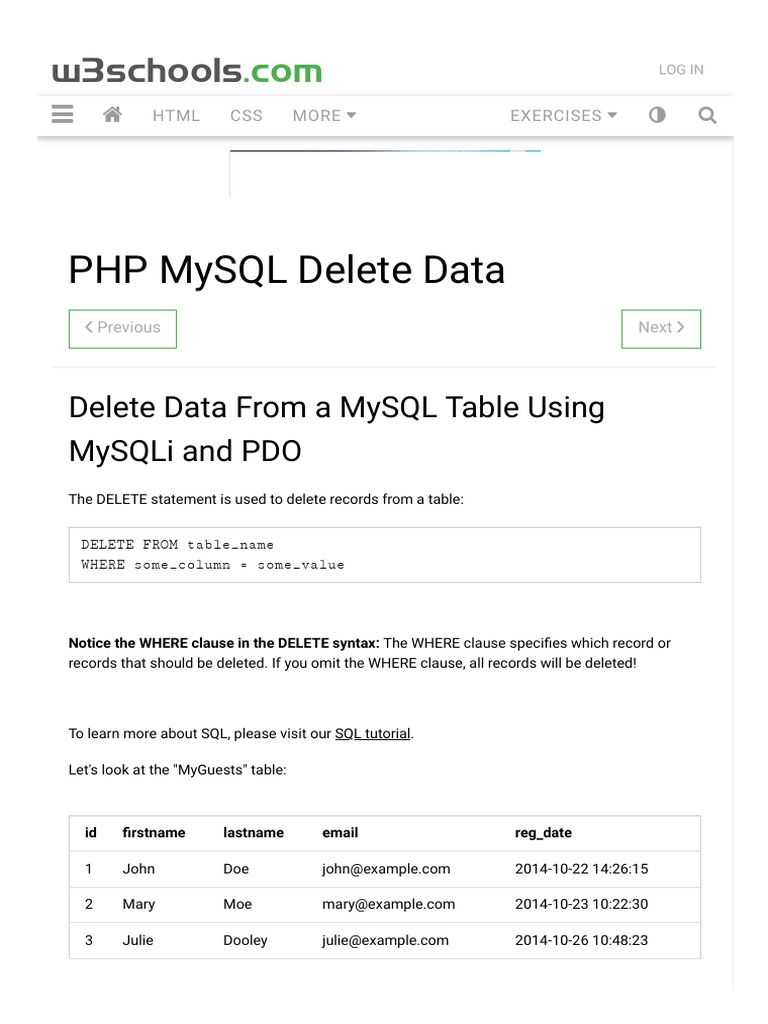
Task: Expand the EXERCISES dropdown
Action: [563, 116]
